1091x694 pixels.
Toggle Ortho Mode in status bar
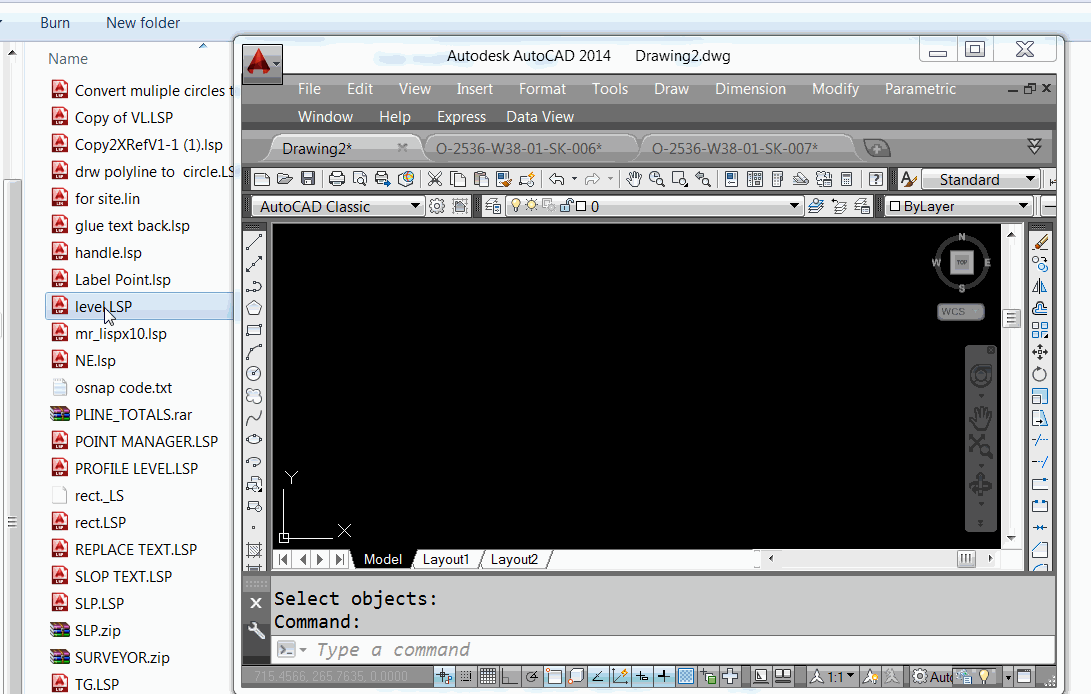pyautogui.click(x=510, y=676)
